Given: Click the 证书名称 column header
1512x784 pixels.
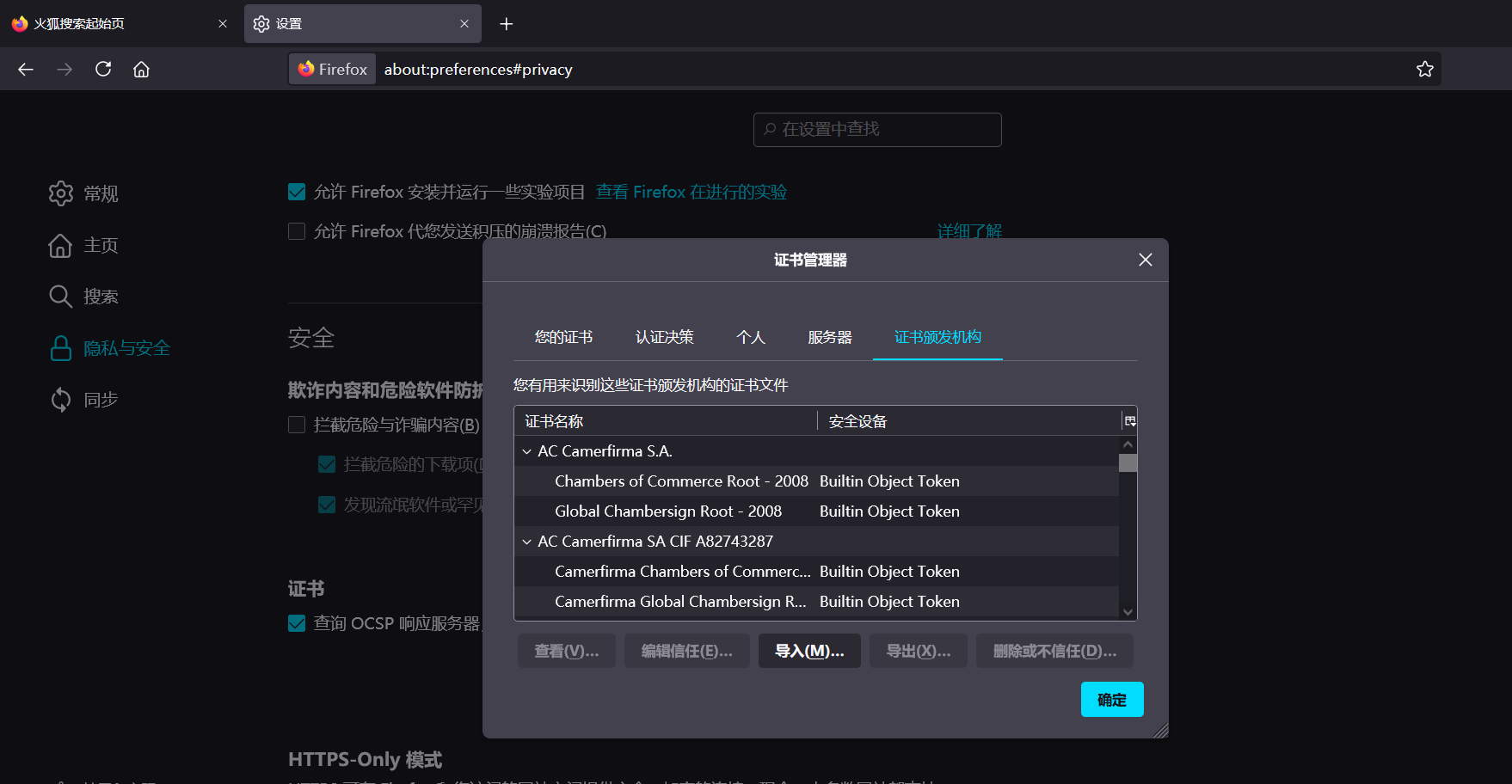Looking at the screenshot, I should click(556, 420).
